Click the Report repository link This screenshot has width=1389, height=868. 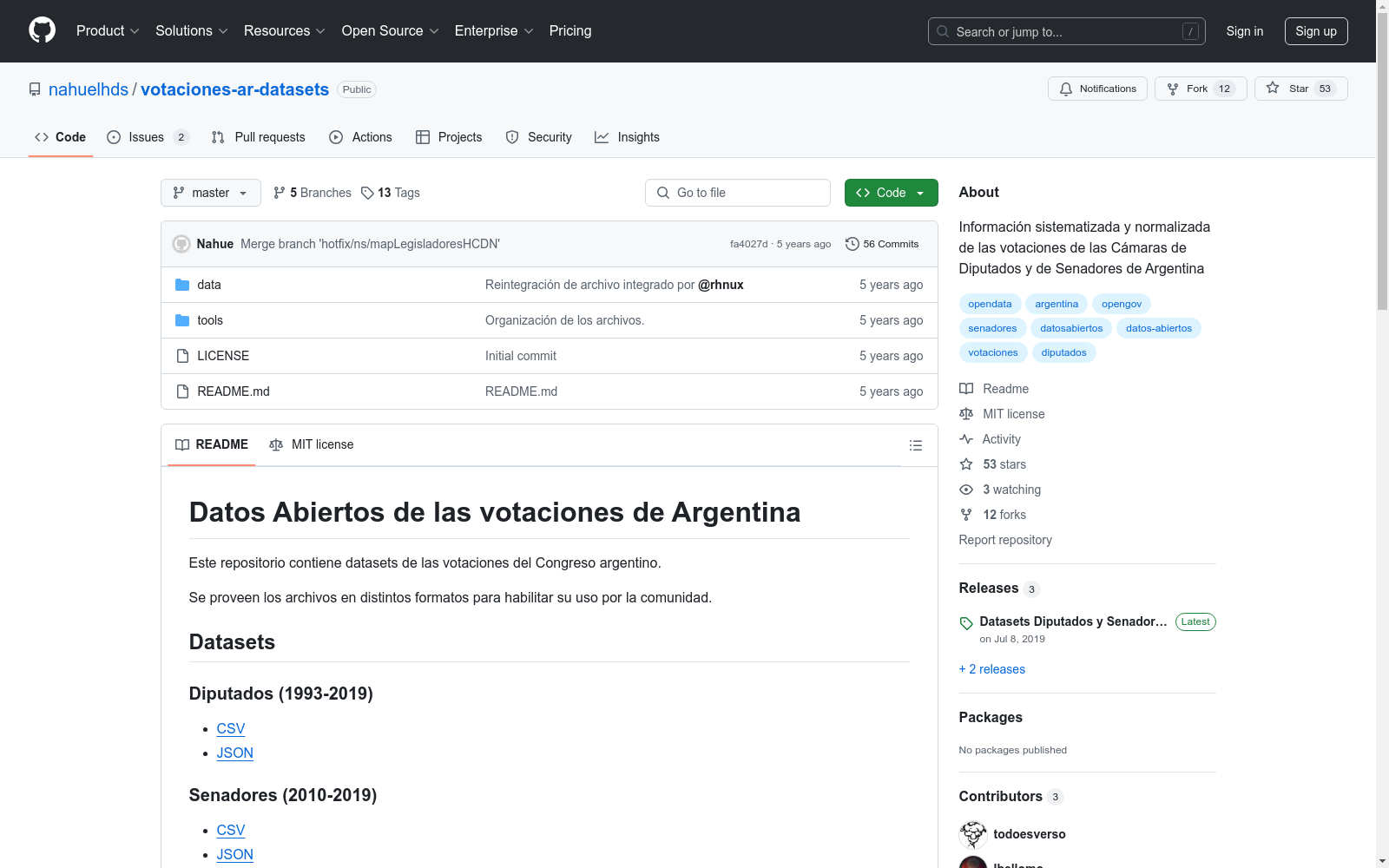coord(1005,540)
